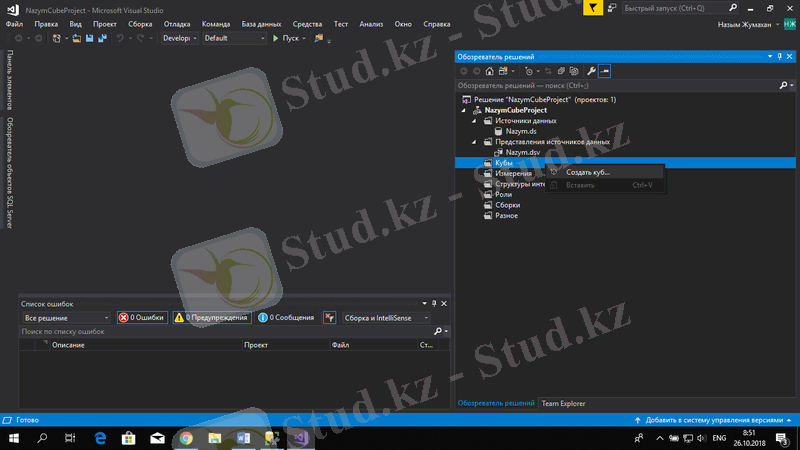Click the Open File folder toolbar icon

pos(76,38)
